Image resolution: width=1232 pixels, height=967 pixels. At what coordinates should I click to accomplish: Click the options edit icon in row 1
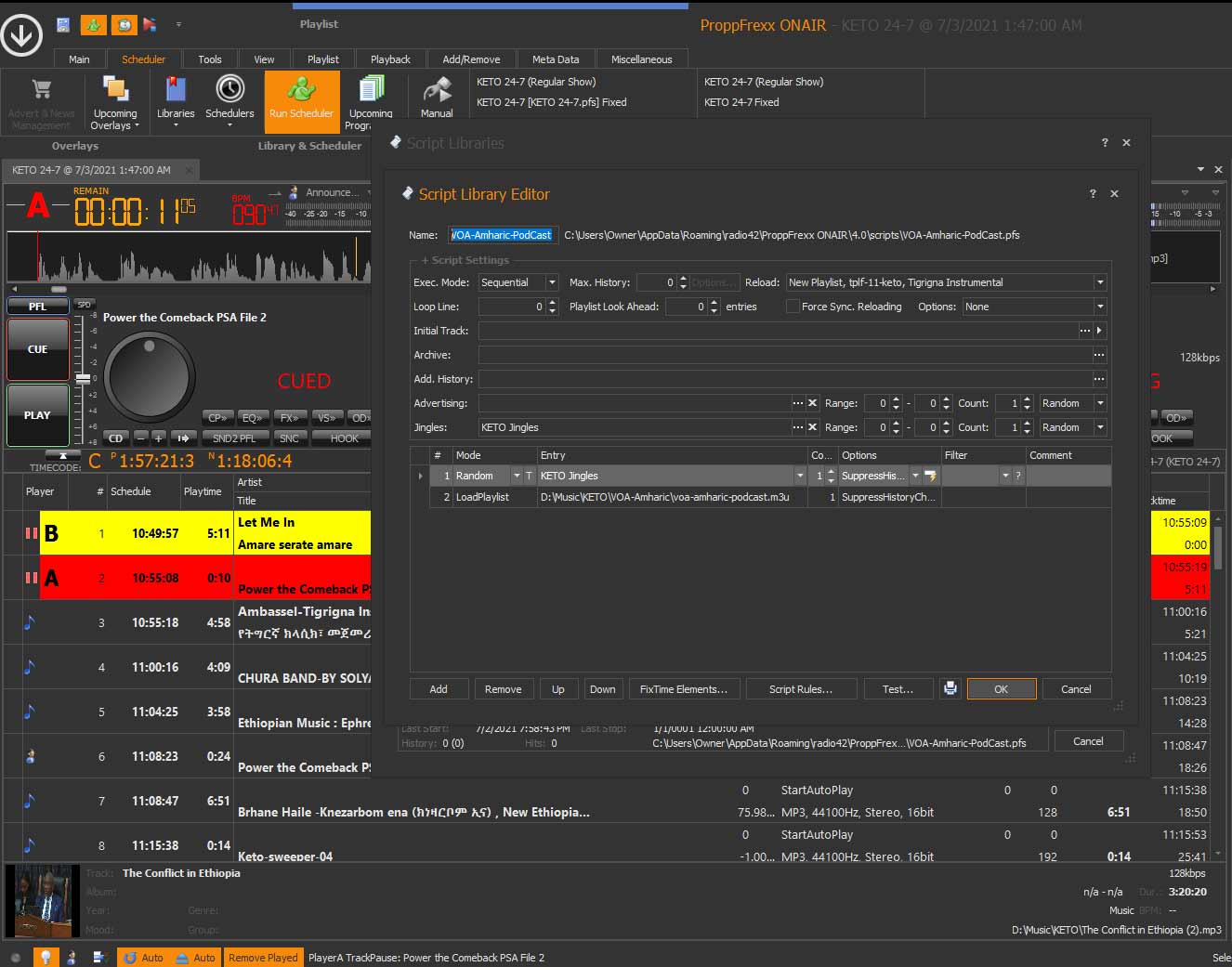[x=930, y=476]
